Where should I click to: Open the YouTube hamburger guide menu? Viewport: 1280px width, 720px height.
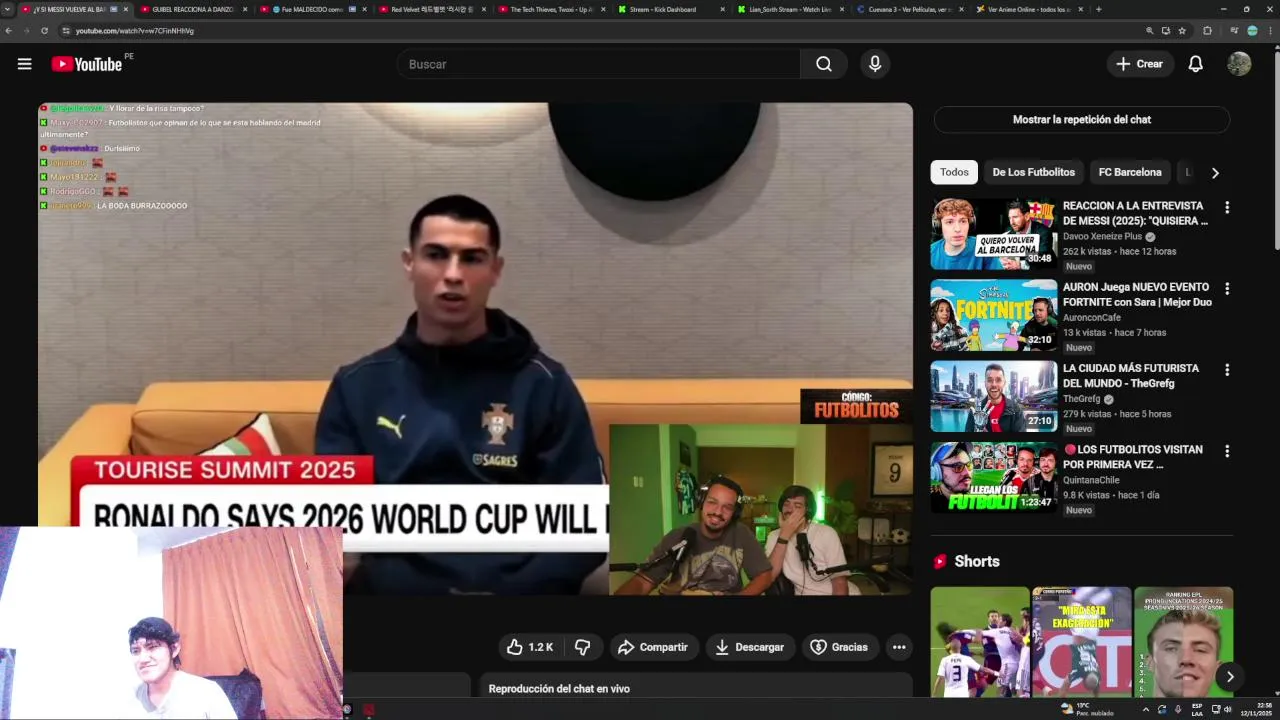(24, 64)
